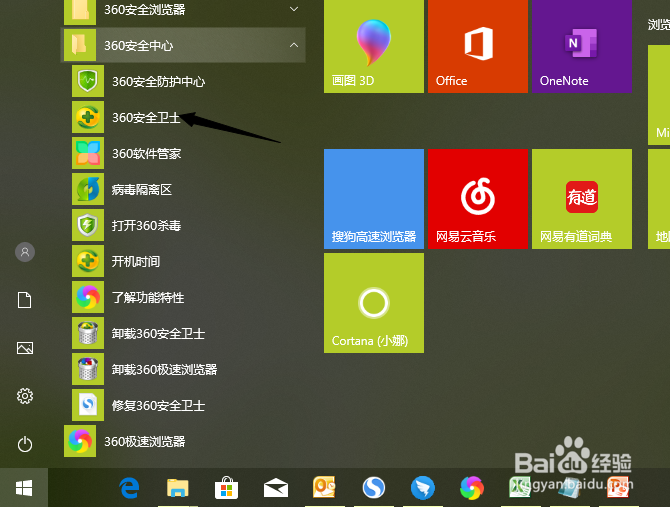Open the blue bird app on taskbar
Image resolution: width=670 pixels, height=507 pixels.
pyautogui.click(x=423, y=488)
